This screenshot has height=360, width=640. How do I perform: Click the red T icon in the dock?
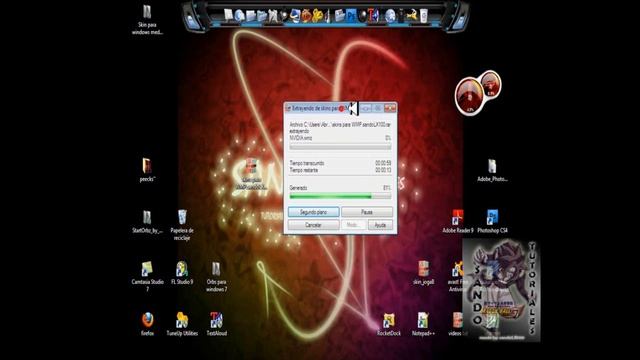(x=372, y=16)
